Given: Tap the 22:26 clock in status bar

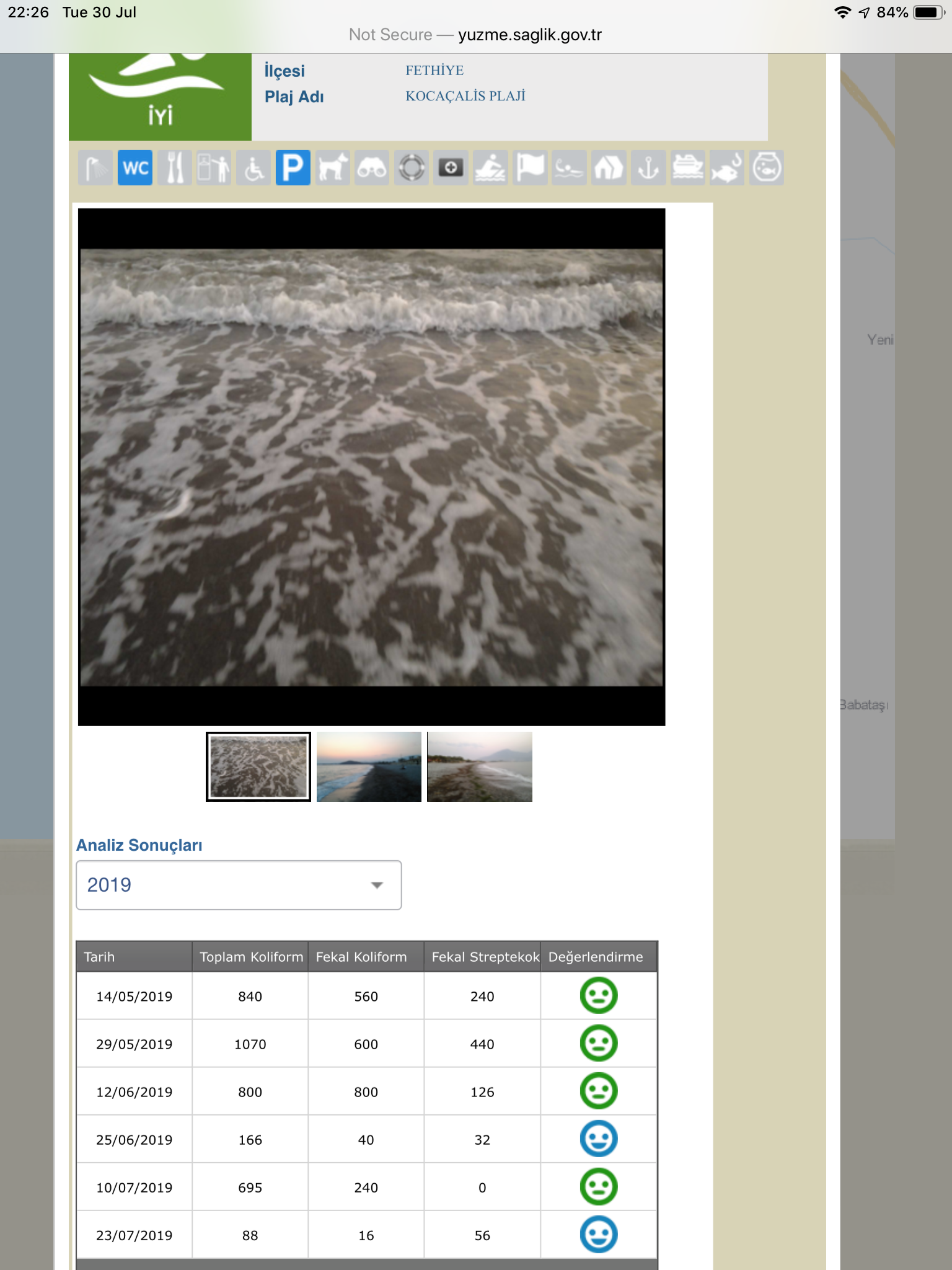Looking at the screenshot, I should [29, 12].
